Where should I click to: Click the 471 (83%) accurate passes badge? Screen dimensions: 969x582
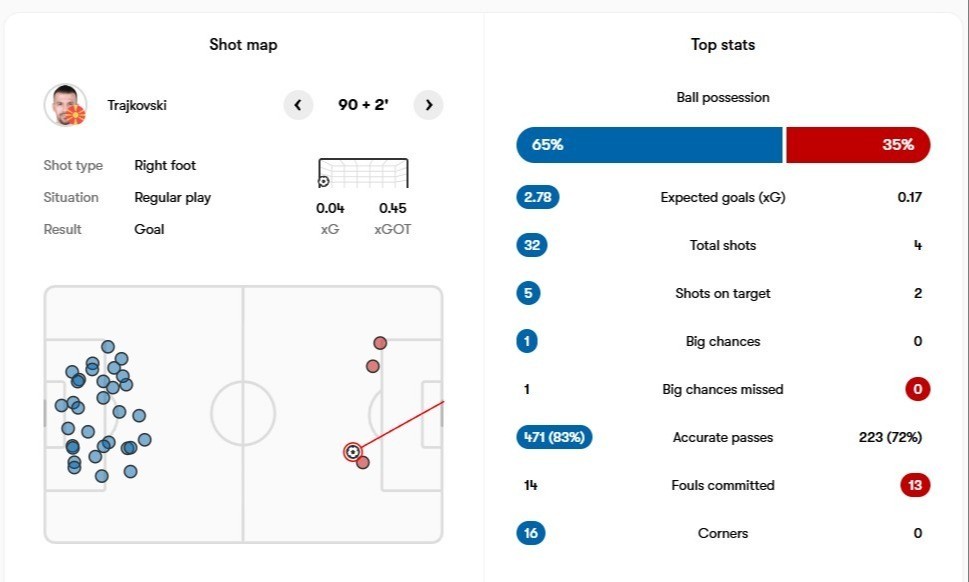pyautogui.click(x=554, y=437)
